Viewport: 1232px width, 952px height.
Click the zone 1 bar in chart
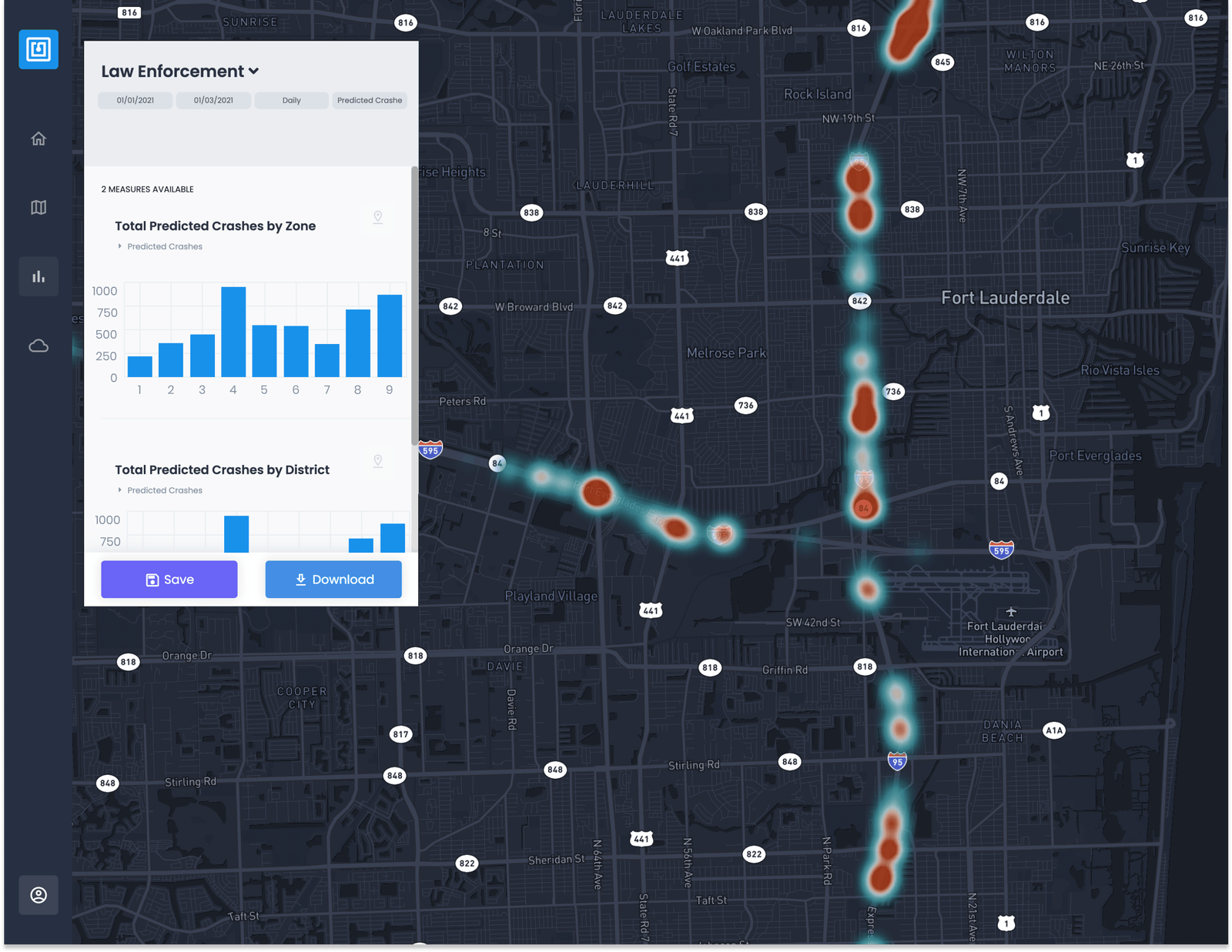pyautogui.click(x=139, y=366)
